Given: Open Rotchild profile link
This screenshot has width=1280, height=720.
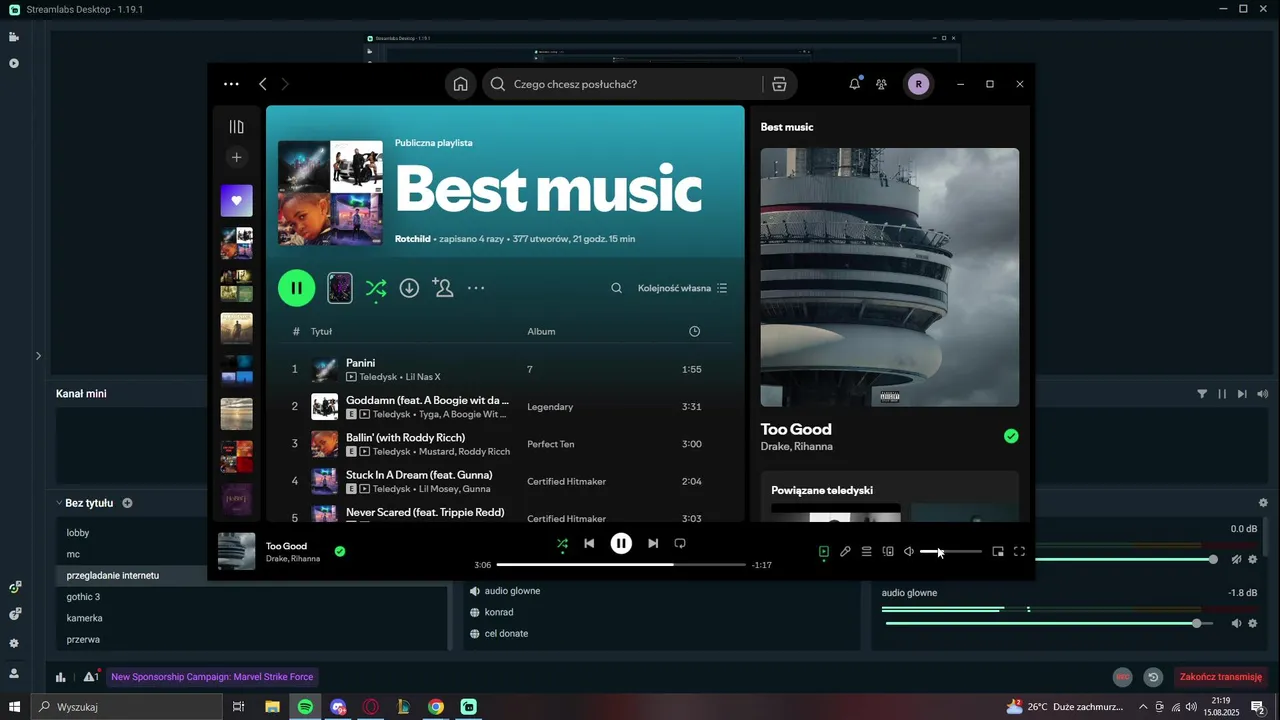Looking at the screenshot, I should pyautogui.click(x=412, y=239).
